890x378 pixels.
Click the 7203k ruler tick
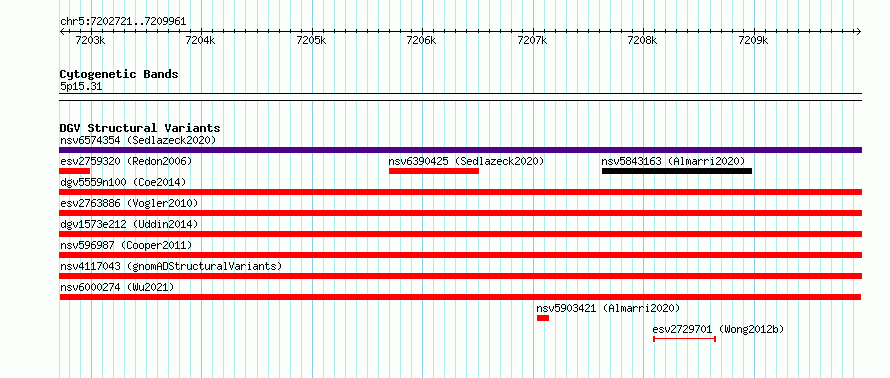(x=91, y=40)
